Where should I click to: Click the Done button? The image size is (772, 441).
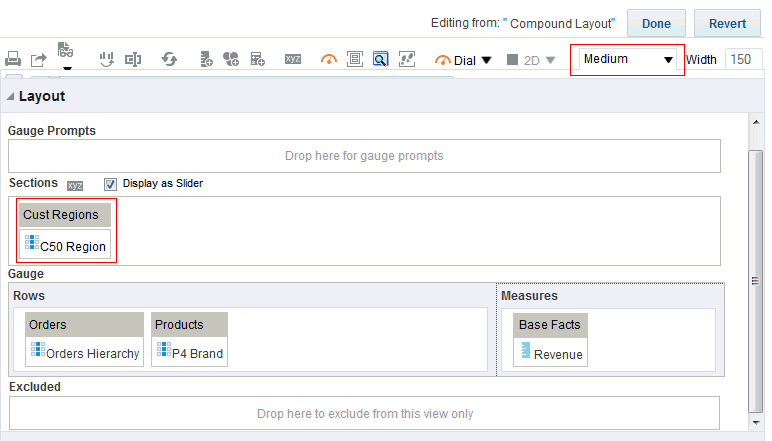[x=656, y=23]
